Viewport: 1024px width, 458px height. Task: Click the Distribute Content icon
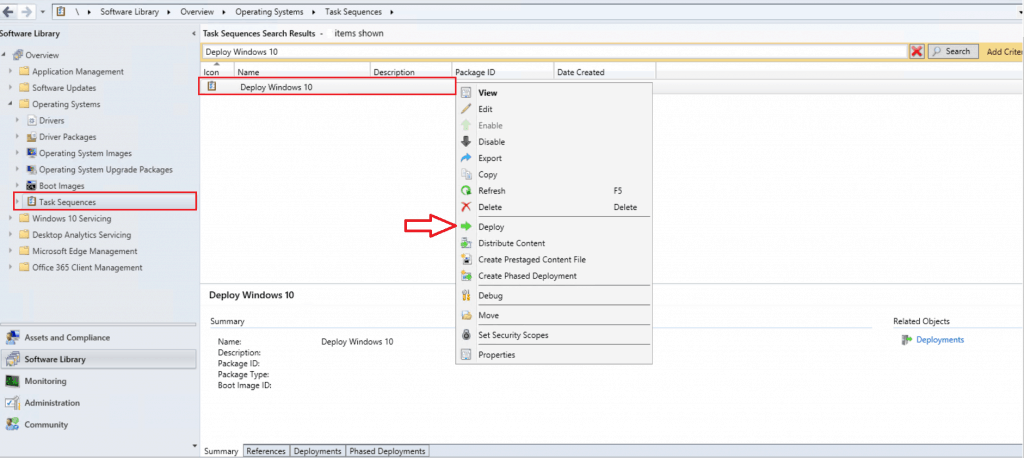466,243
